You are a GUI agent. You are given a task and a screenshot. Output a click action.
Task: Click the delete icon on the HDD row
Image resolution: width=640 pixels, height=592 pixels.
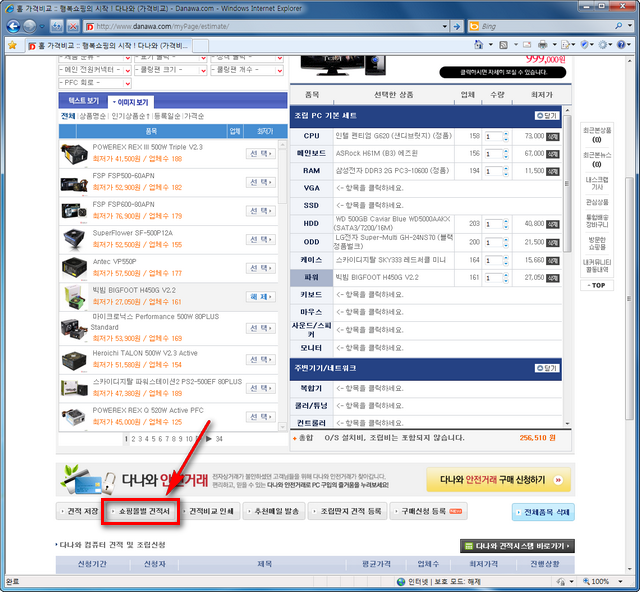pyautogui.click(x=553, y=224)
